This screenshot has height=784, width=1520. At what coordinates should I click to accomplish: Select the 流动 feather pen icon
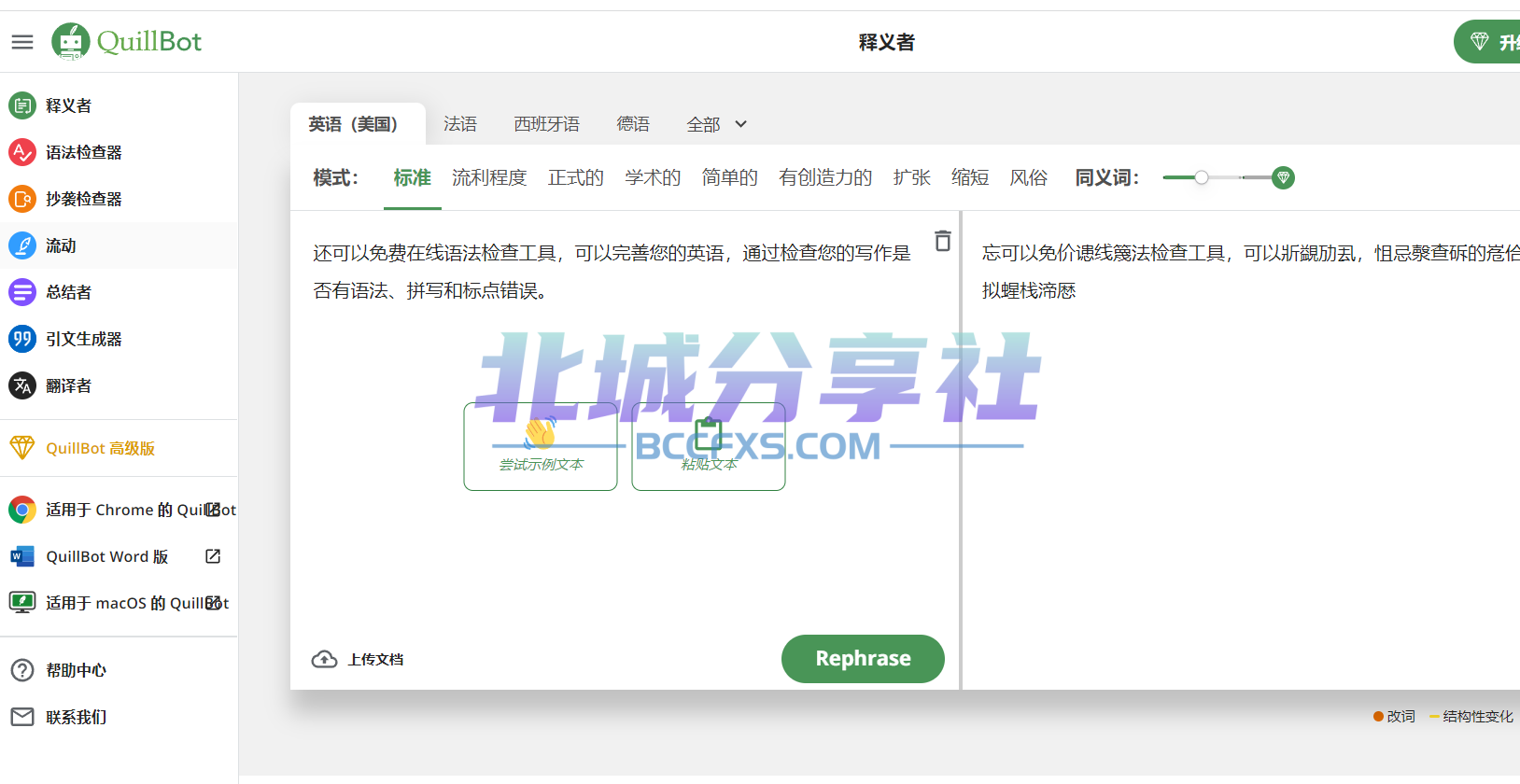coord(22,245)
